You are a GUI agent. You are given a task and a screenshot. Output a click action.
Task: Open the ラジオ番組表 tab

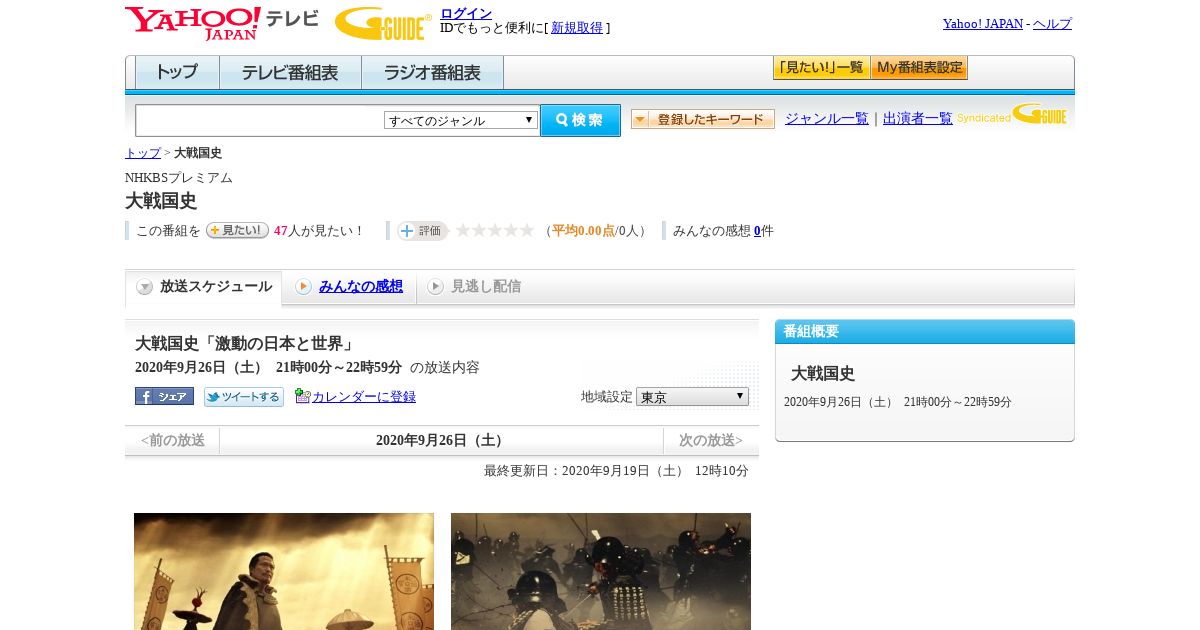coord(432,72)
